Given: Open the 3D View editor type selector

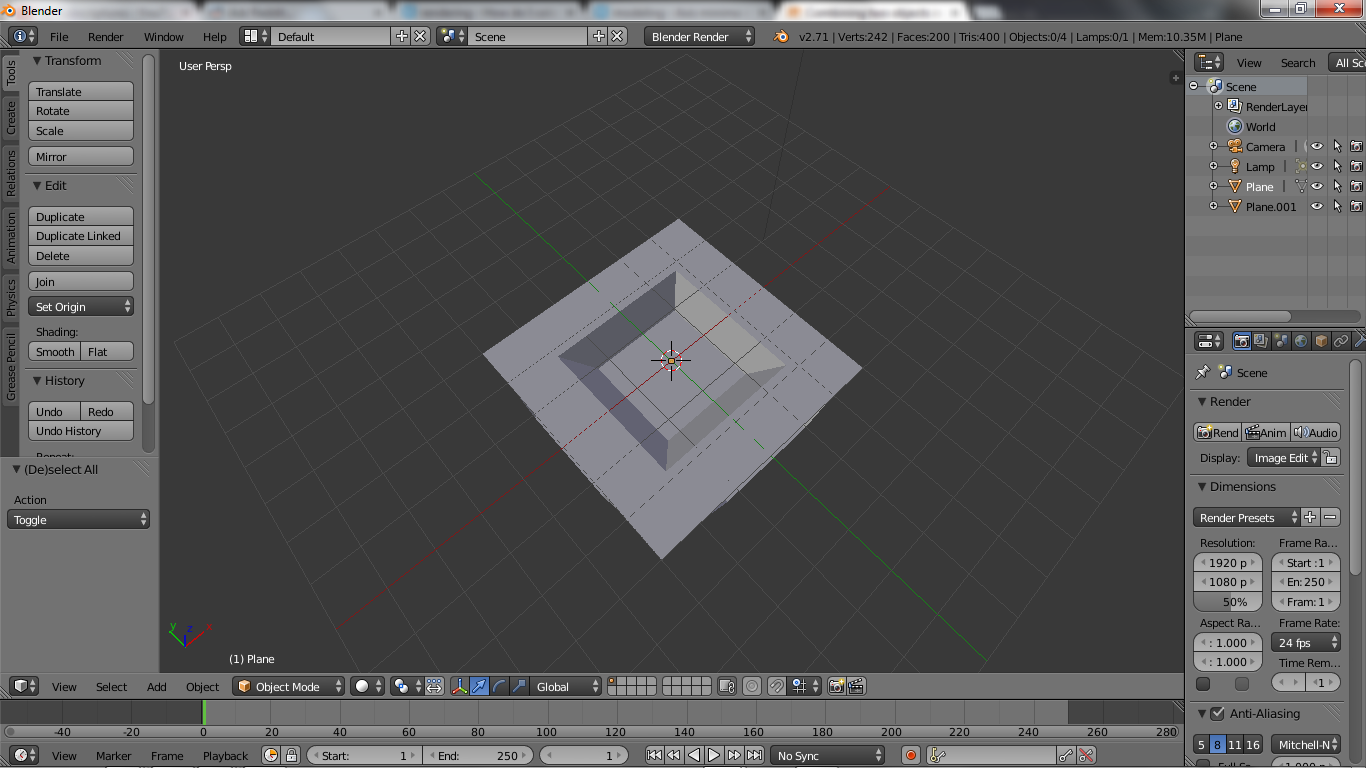Looking at the screenshot, I should coord(24,686).
